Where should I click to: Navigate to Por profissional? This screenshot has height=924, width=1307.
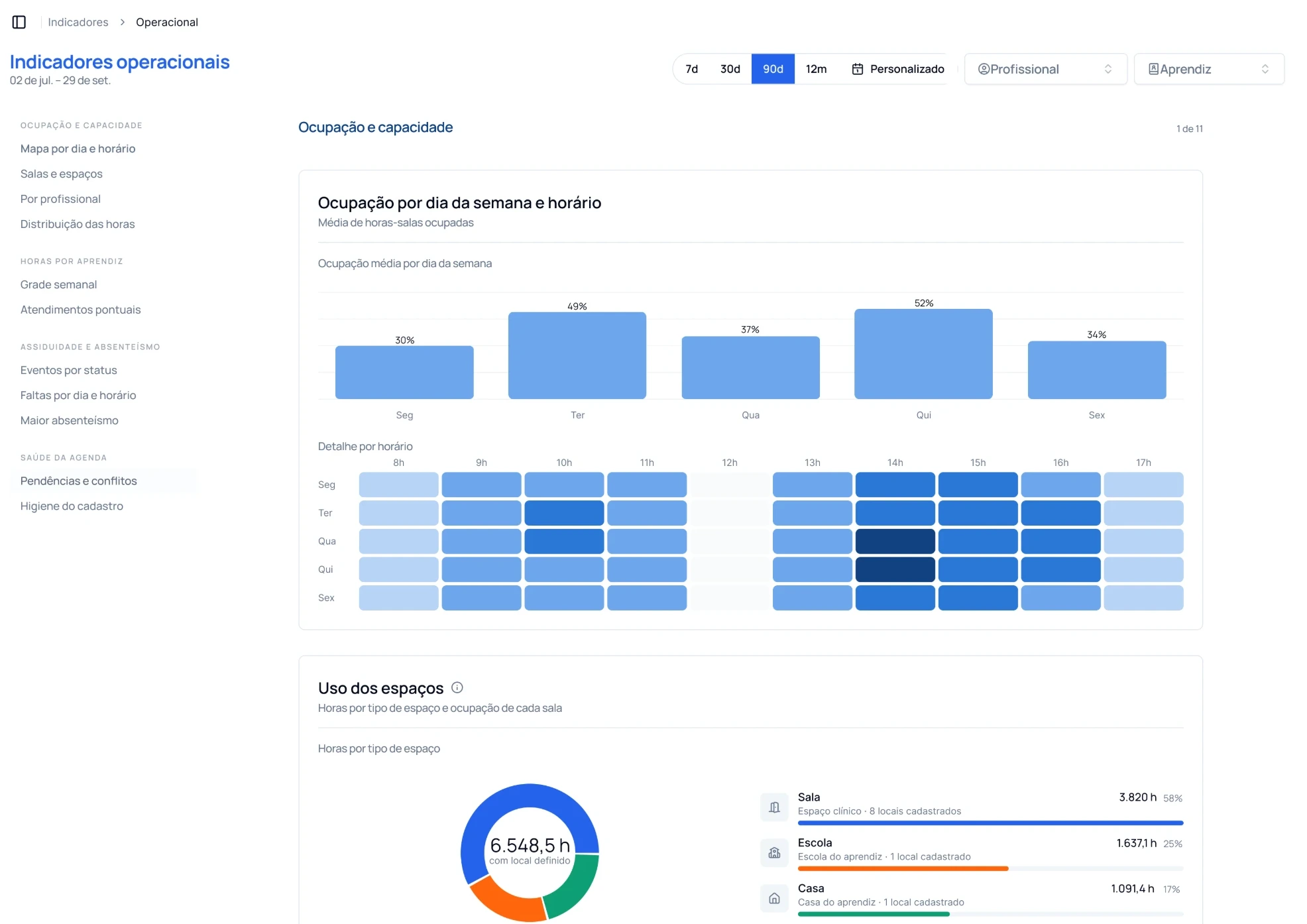(60, 199)
